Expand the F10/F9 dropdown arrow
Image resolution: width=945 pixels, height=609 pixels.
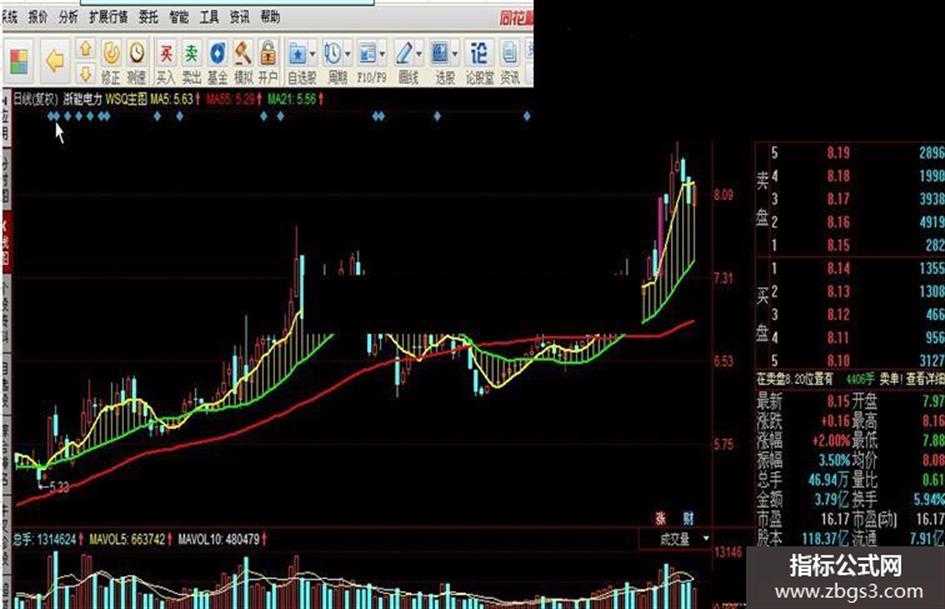383,54
